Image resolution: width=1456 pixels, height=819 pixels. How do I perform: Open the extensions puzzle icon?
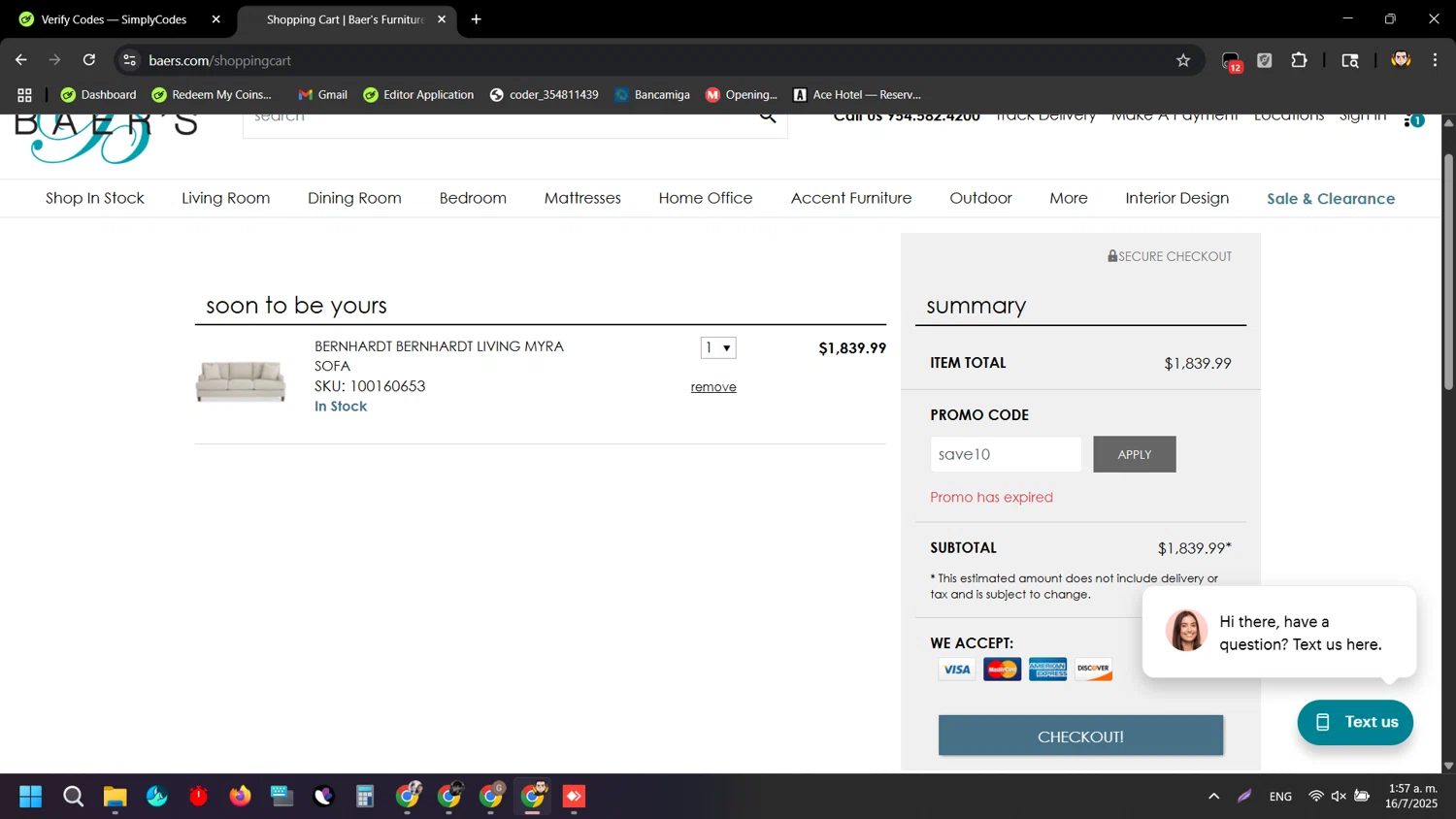1299,60
